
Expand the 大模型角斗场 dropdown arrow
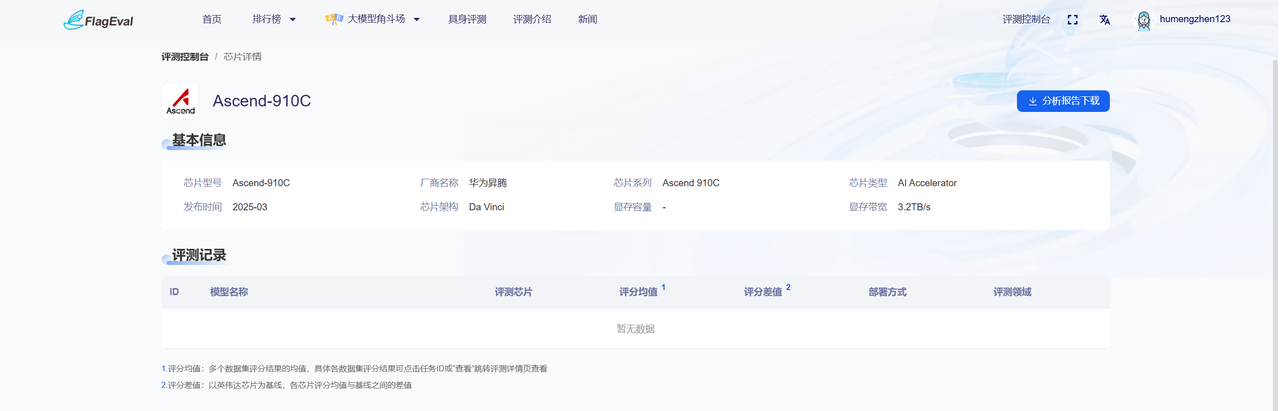tap(416, 20)
